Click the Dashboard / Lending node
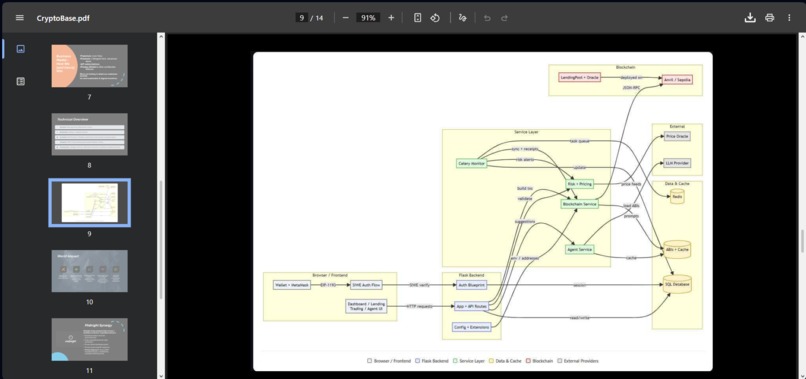Image resolution: width=806 pixels, height=379 pixels. [x=366, y=306]
